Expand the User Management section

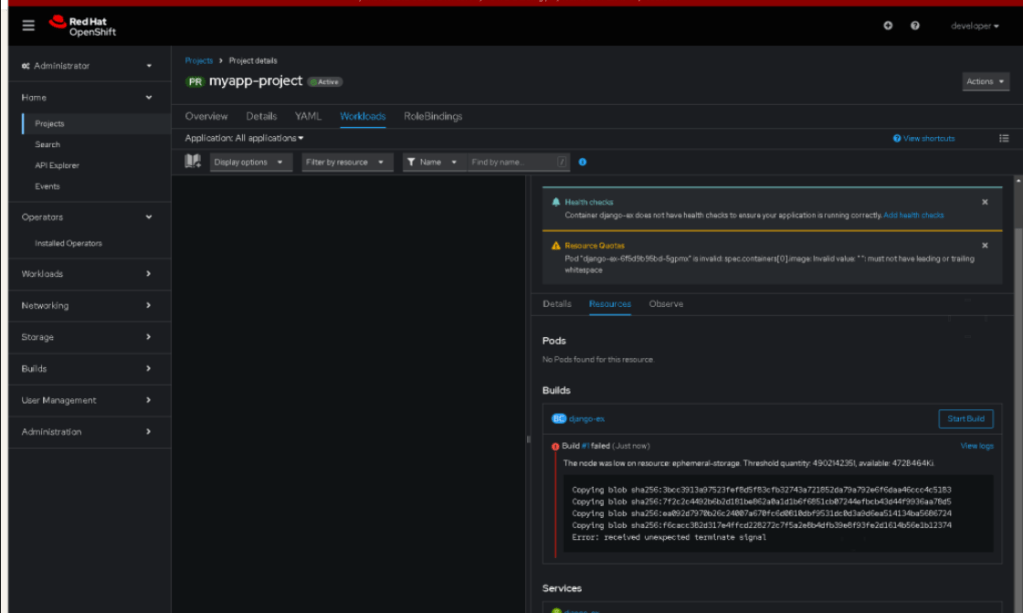point(86,400)
